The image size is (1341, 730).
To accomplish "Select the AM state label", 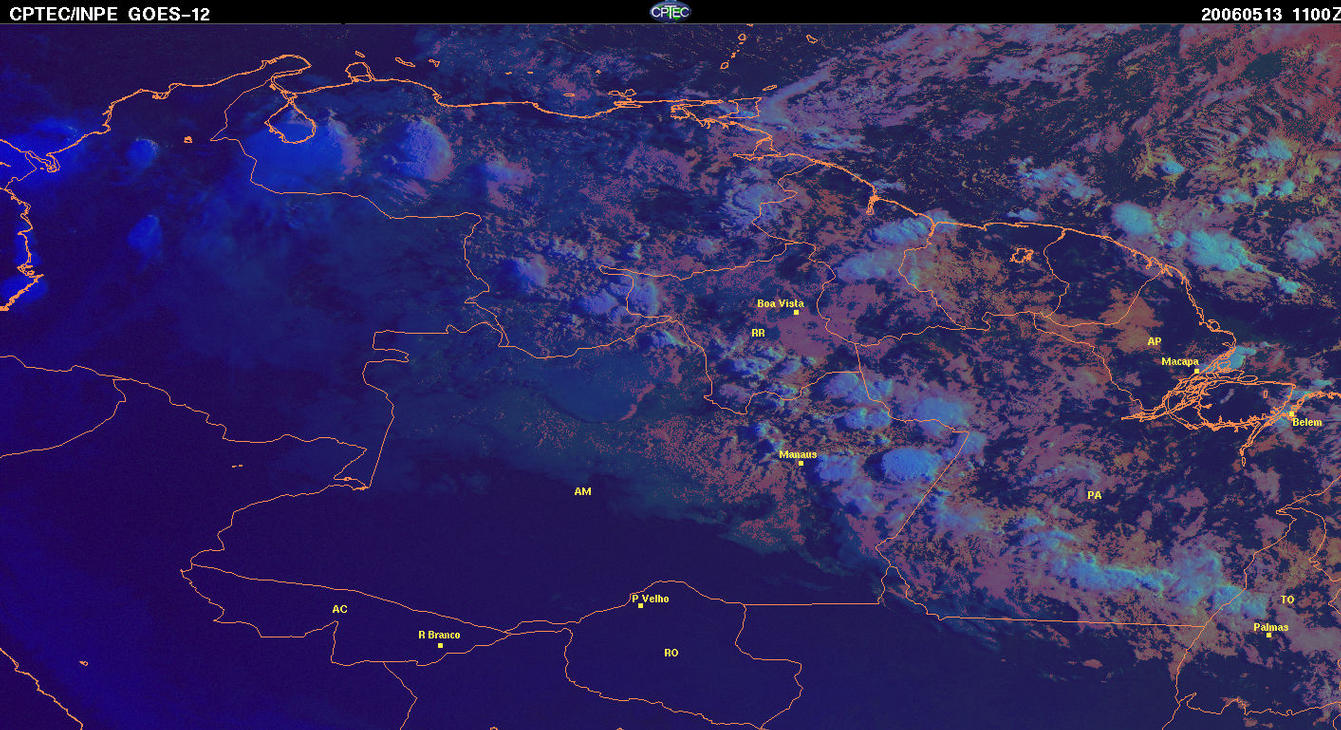I will [x=583, y=491].
